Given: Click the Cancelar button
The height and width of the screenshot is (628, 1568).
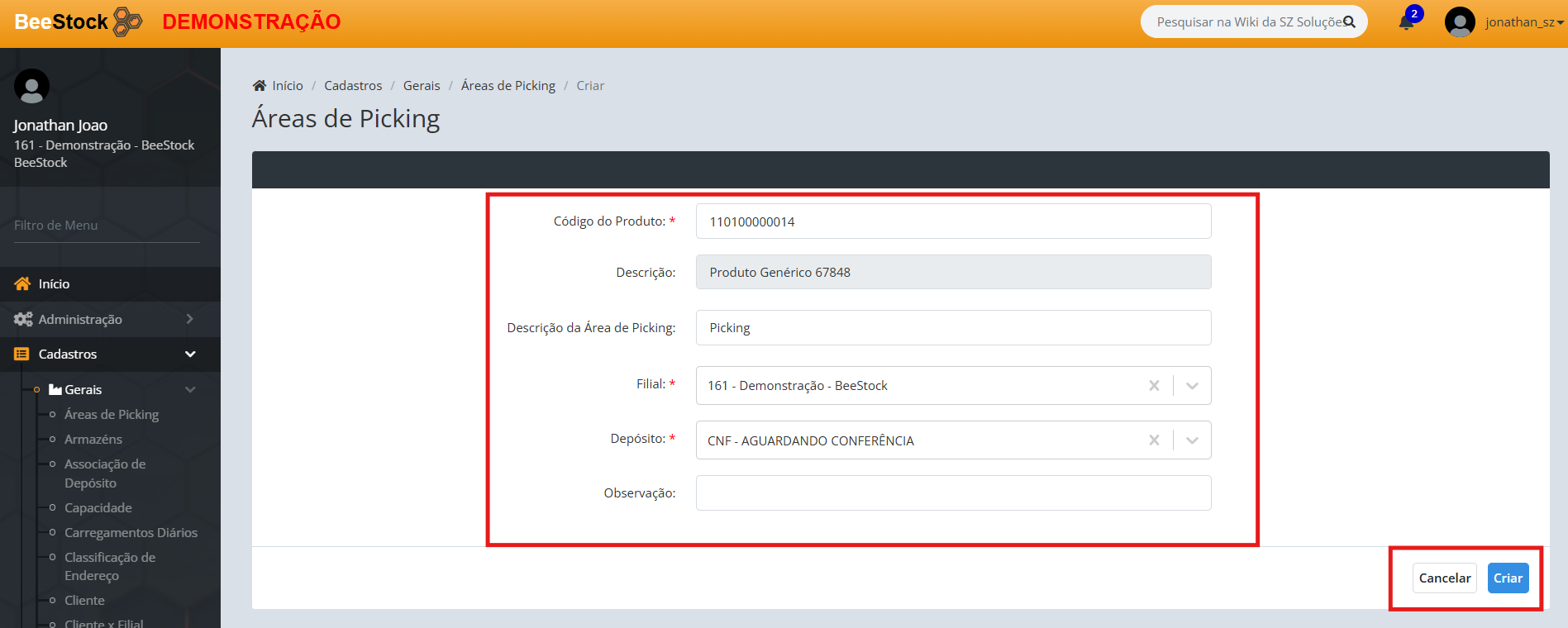Looking at the screenshot, I should (x=1444, y=578).
